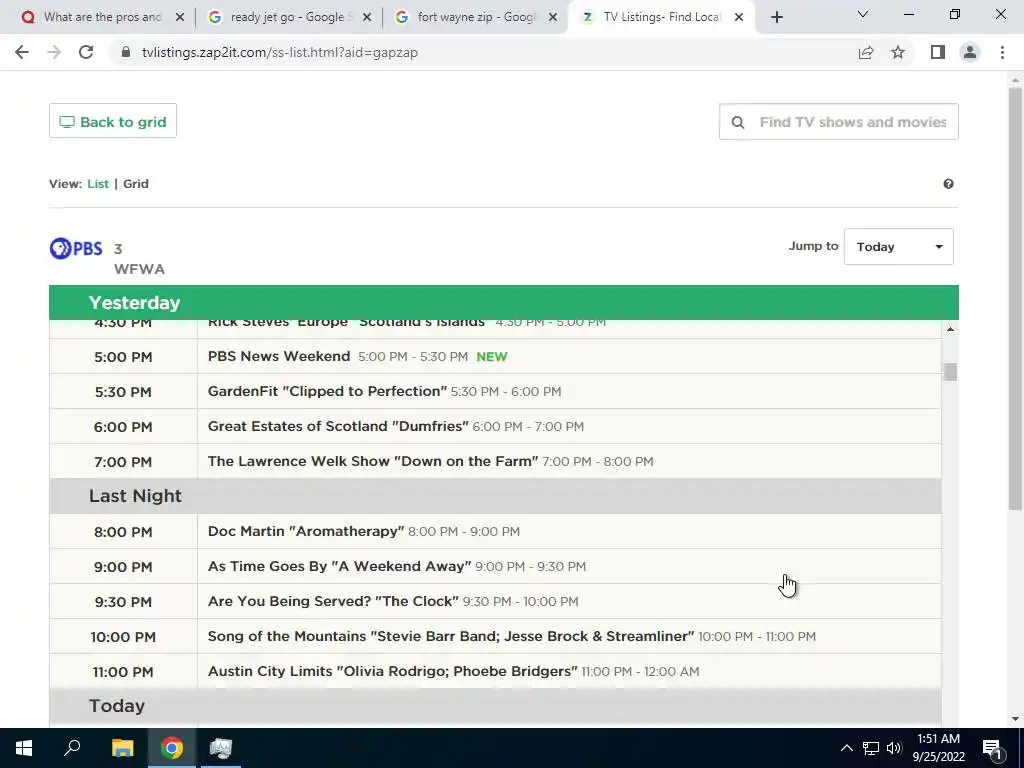Close the TV Listings tab
Image resolution: width=1024 pixels, height=768 pixels.
(739, 18)
